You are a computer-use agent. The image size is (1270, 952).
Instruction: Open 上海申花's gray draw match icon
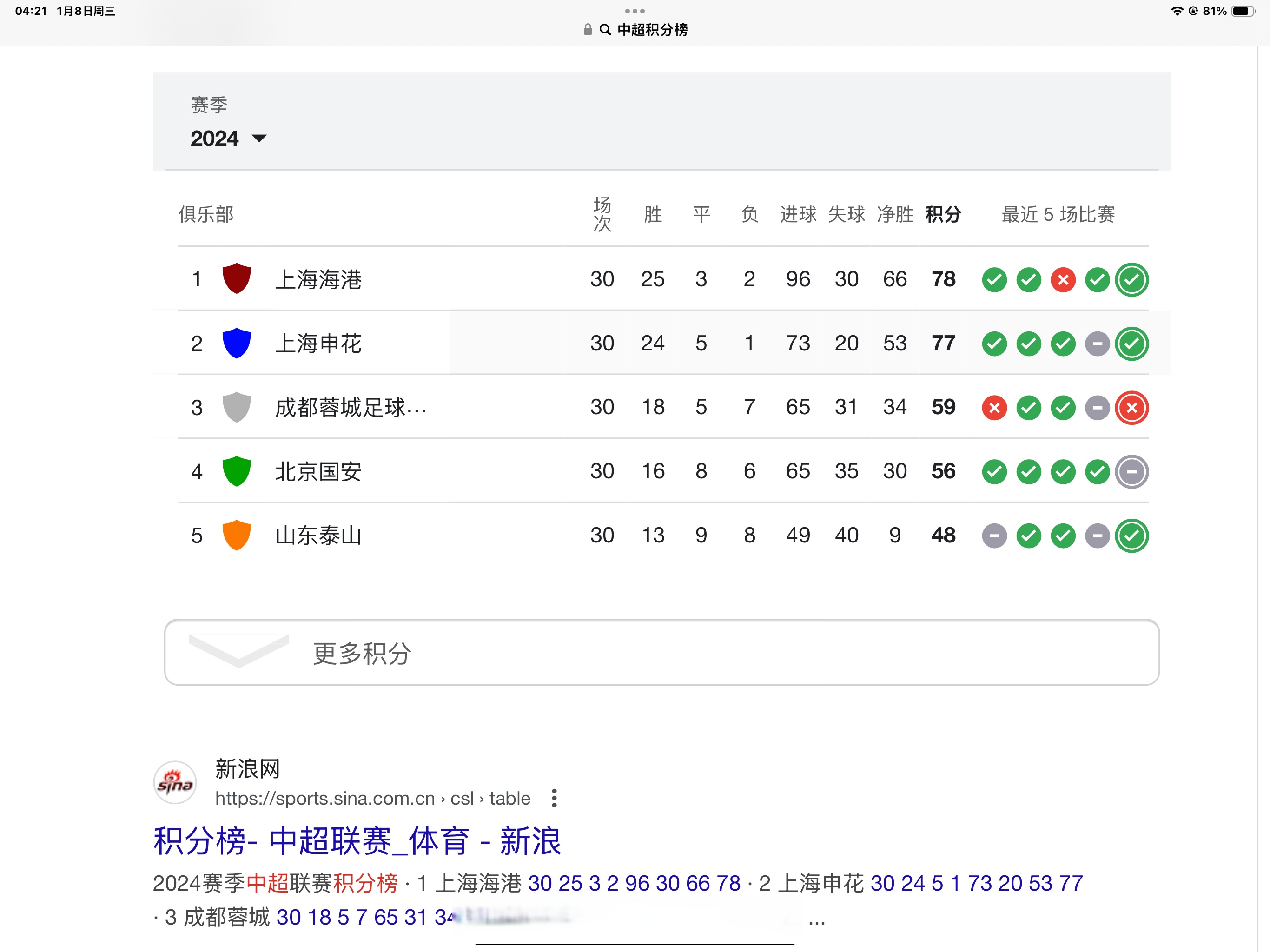point(1097,344)
